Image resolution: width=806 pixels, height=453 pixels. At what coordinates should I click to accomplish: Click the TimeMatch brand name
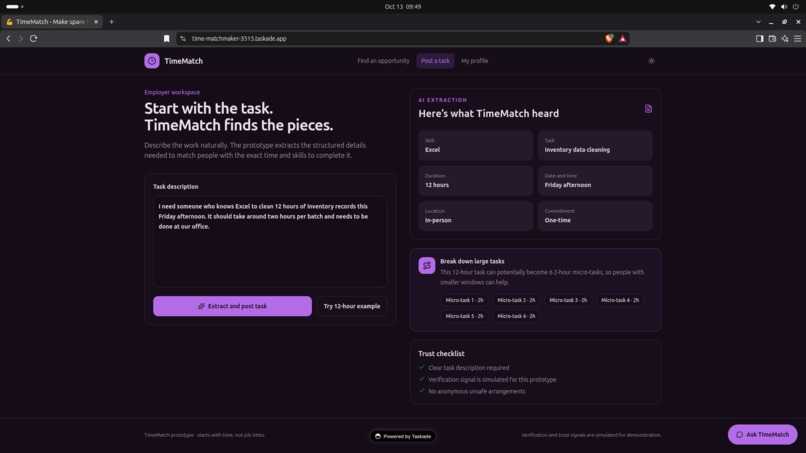[184, 61]
